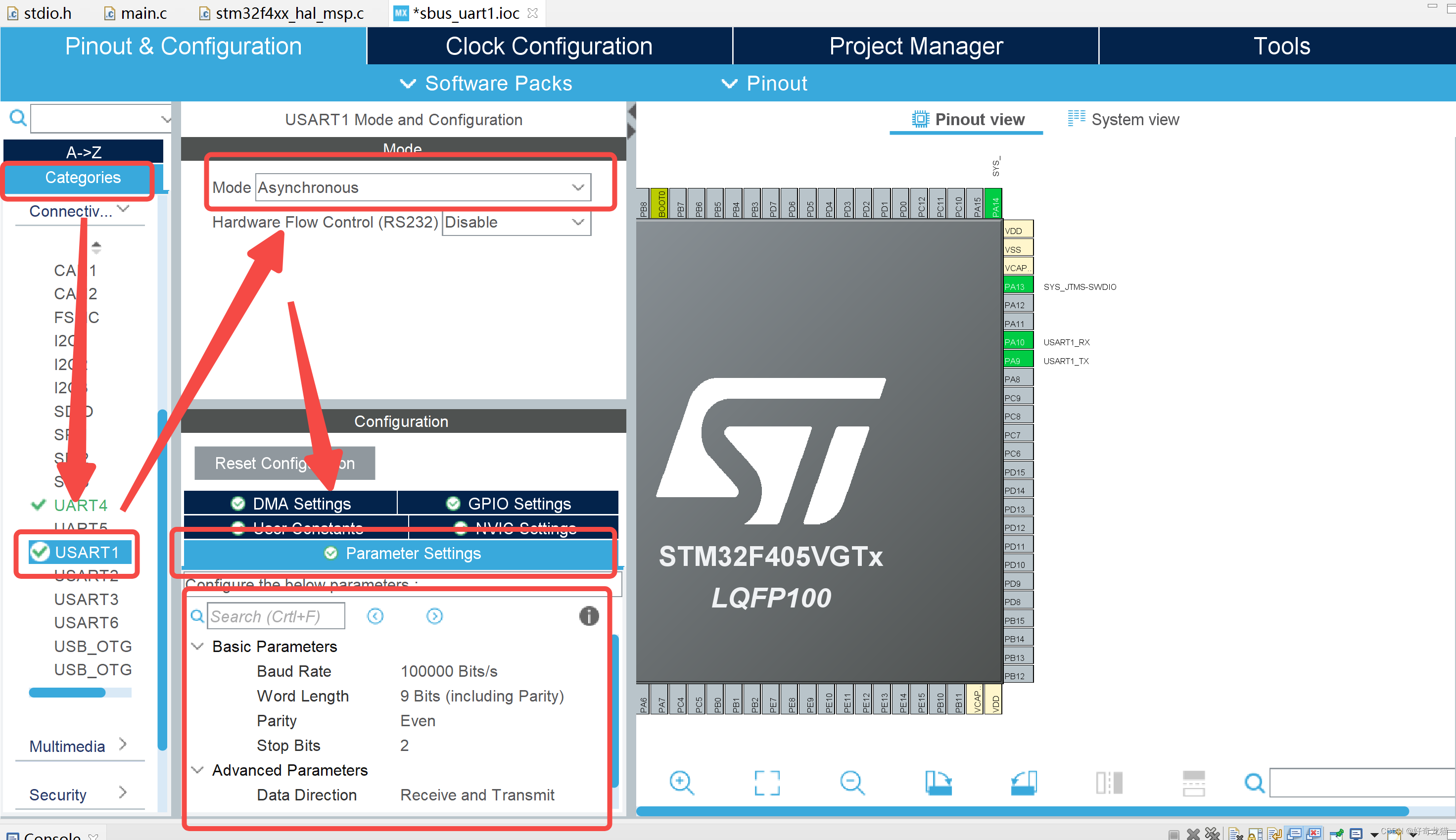Open the Software Packs dropdown menu

486,84
